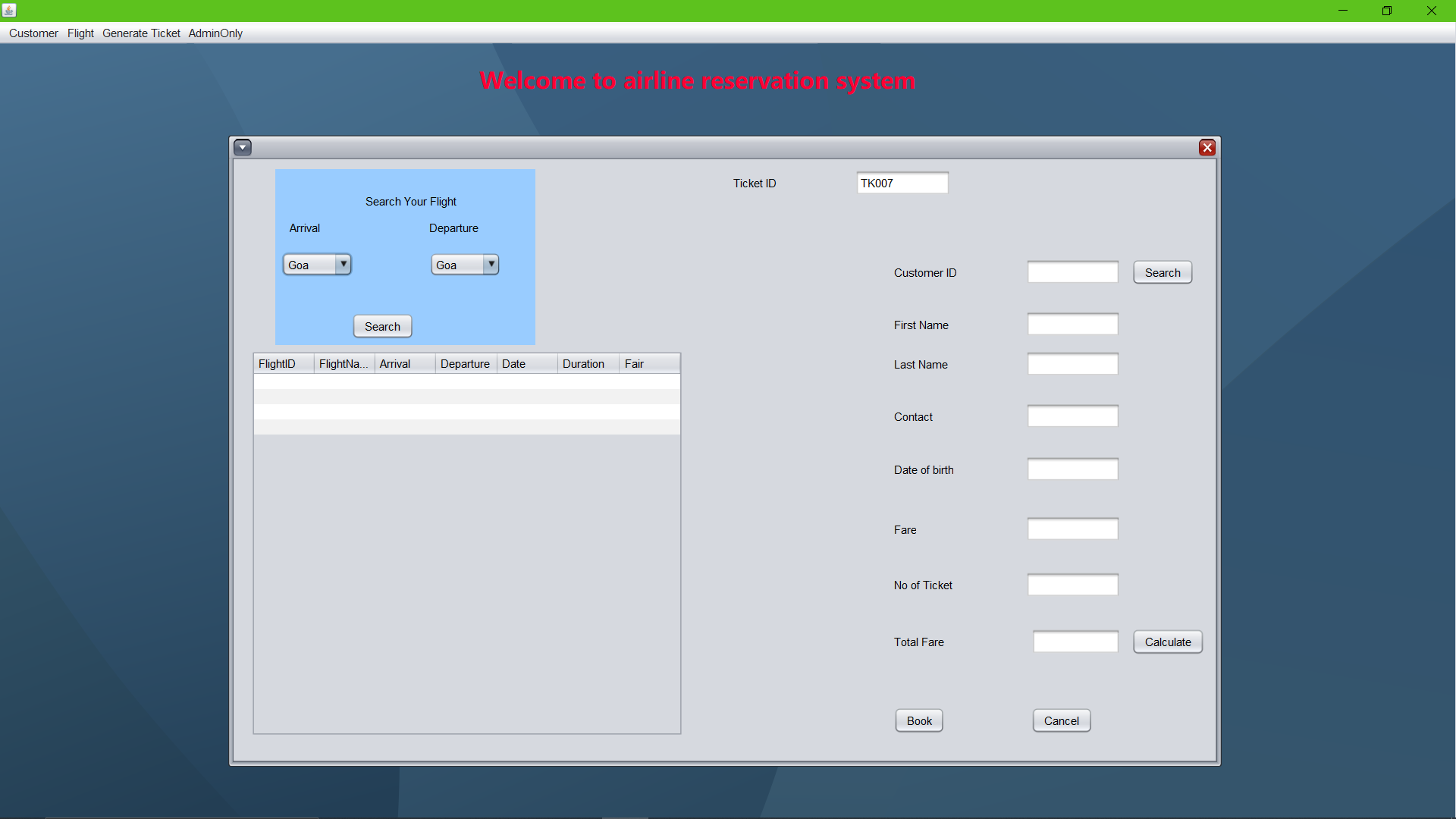The image size is (1456, 819).
Task: Open the AdminOnly menu
Action: click(x=215, y=33)
